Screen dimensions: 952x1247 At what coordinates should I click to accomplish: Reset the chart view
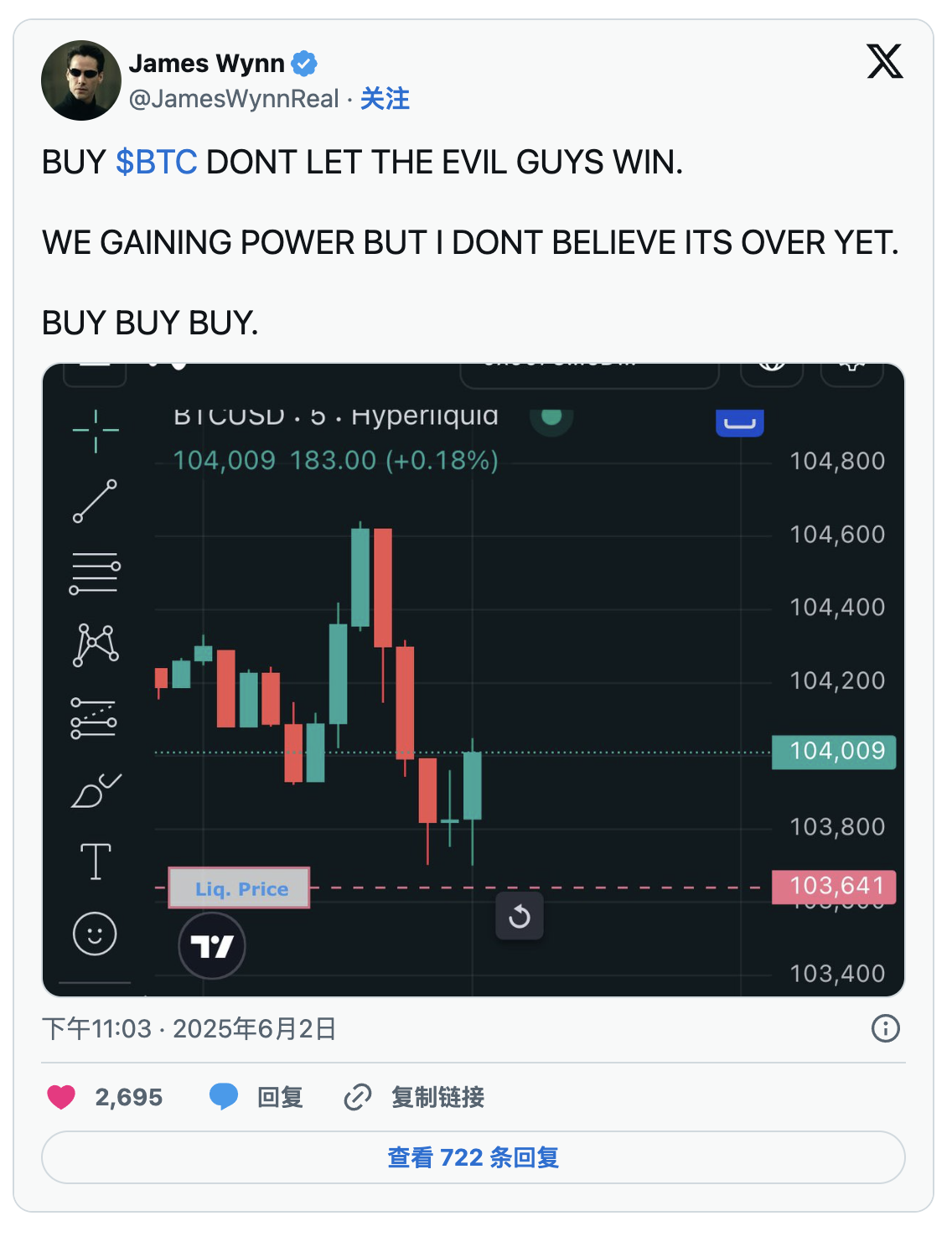520,916
